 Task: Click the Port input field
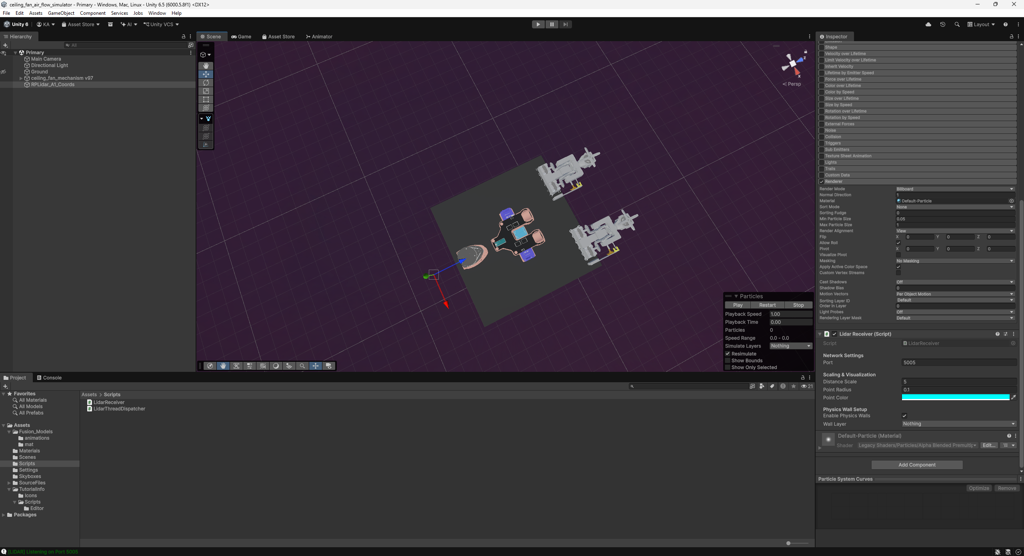click(x=959, y=363)
